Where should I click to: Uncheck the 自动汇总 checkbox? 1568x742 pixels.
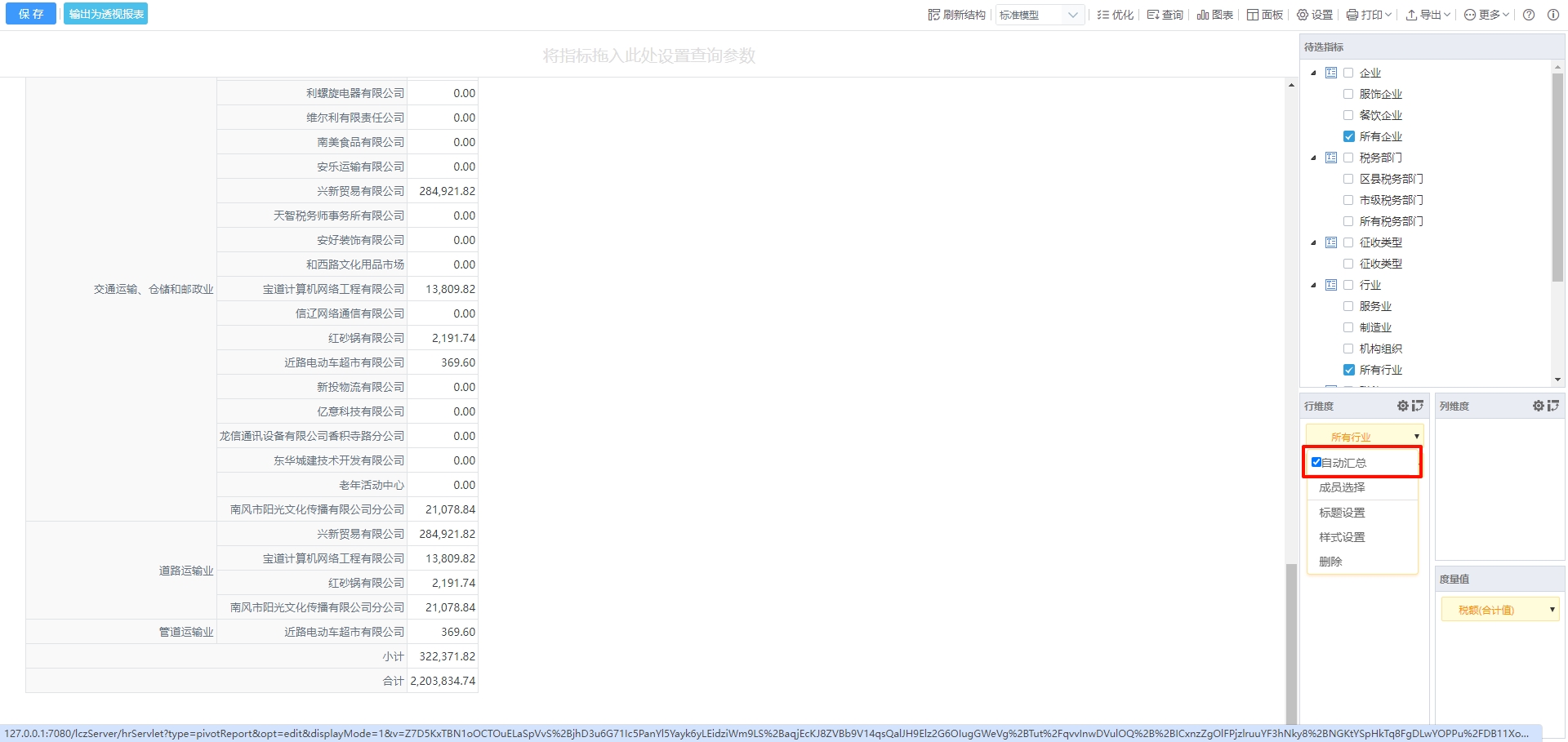(x=1316, y=462)
